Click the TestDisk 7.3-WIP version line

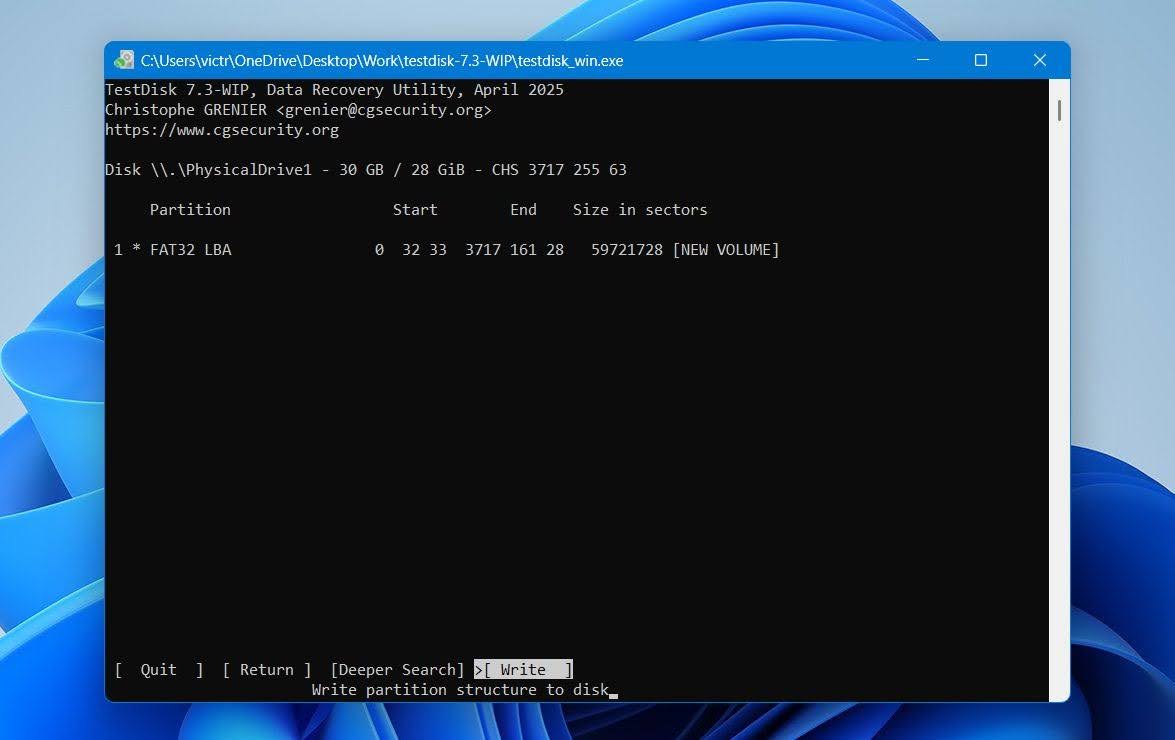[334, 90]
